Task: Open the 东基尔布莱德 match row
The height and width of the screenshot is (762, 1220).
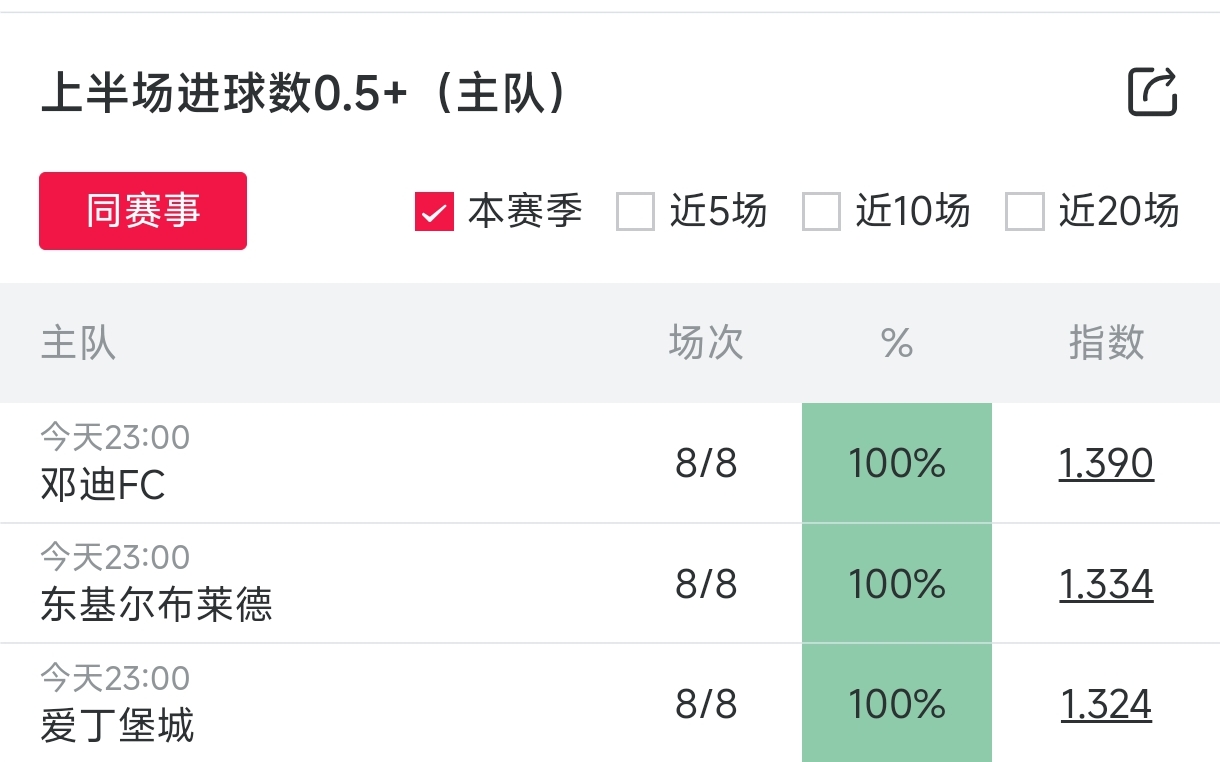Action: (x=156, y=605)
